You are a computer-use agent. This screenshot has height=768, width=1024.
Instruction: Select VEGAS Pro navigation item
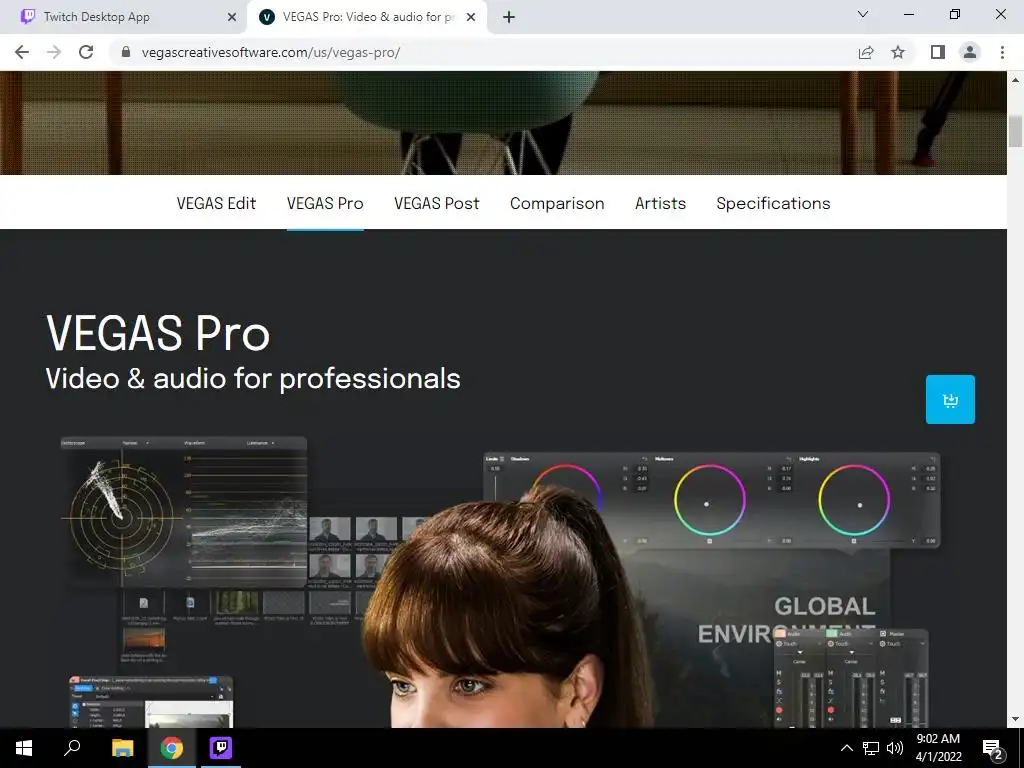(325, 203)
